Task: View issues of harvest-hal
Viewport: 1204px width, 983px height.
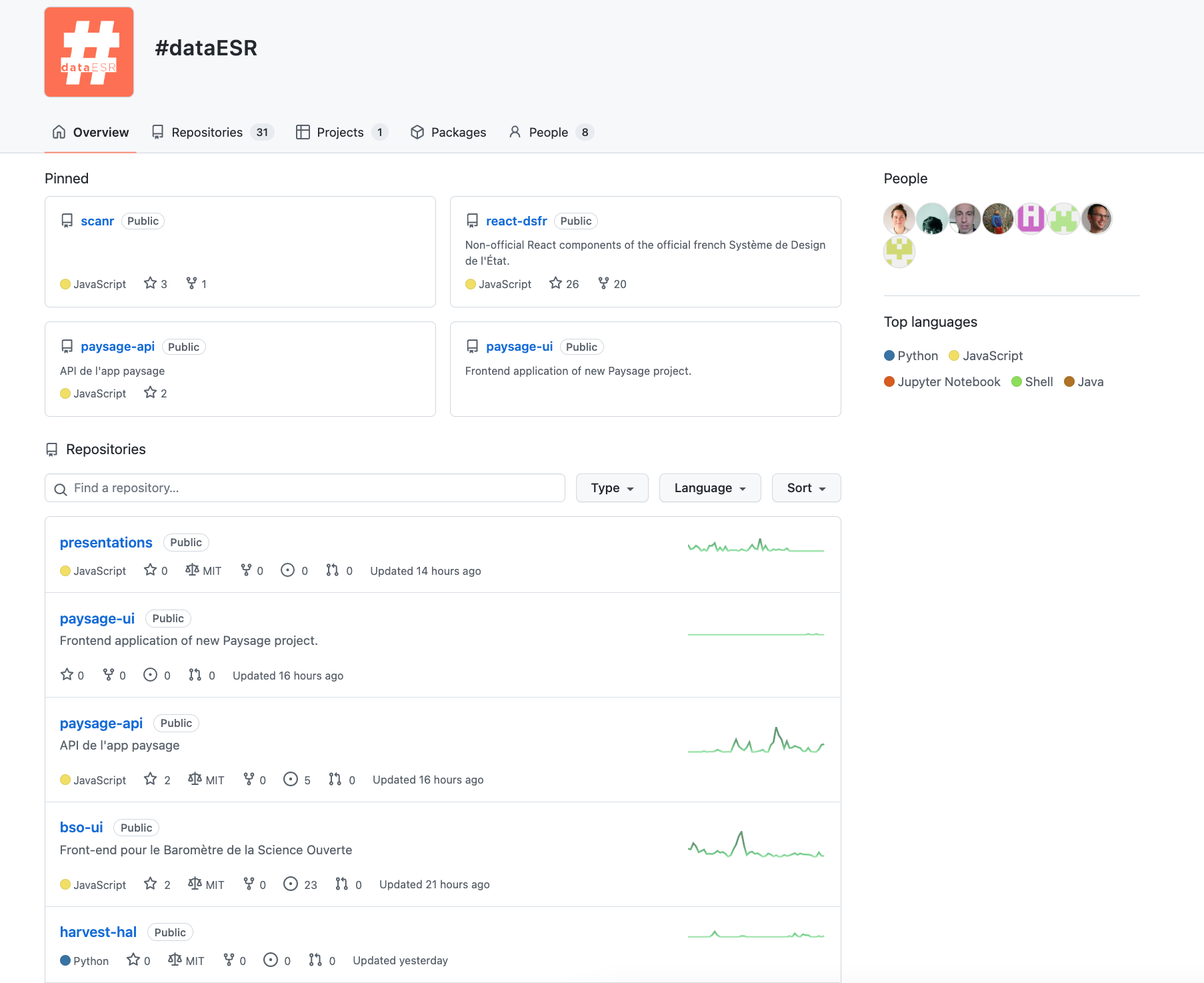Action: click(x=277, y=960)
